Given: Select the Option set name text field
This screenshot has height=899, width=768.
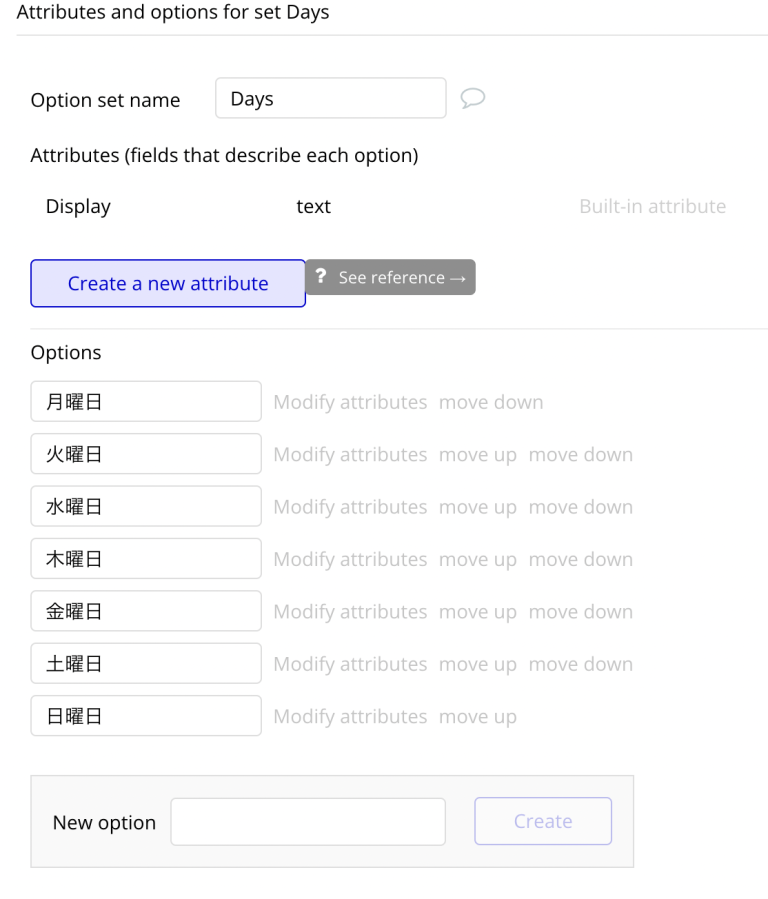Looking at the screenshot, I should (330, 97).
